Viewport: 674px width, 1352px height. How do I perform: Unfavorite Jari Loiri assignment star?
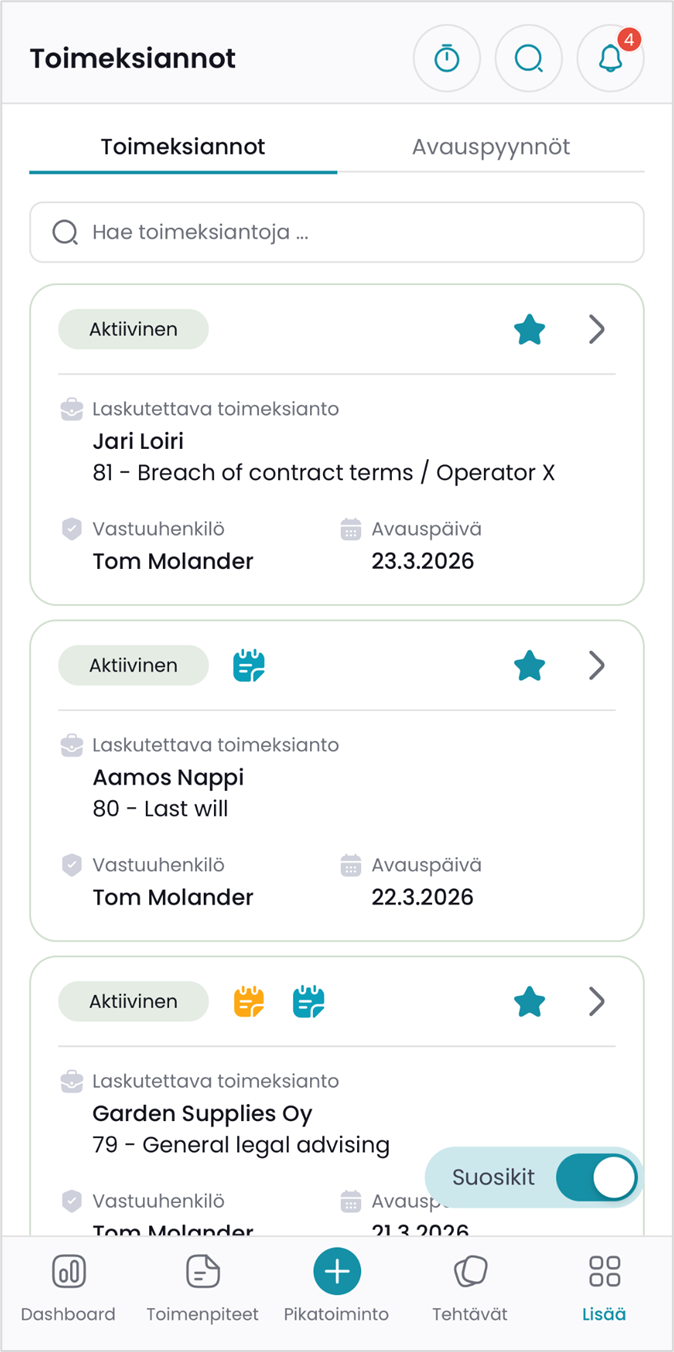[x=529, y=329]
